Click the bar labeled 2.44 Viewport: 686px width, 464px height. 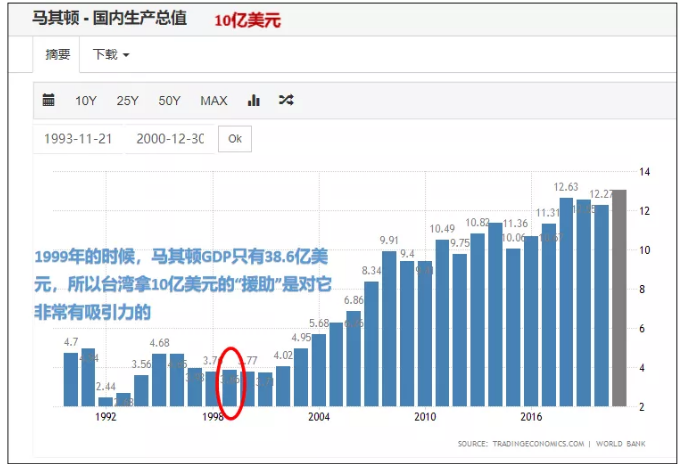pyautogui.click(x=106, y=401)
